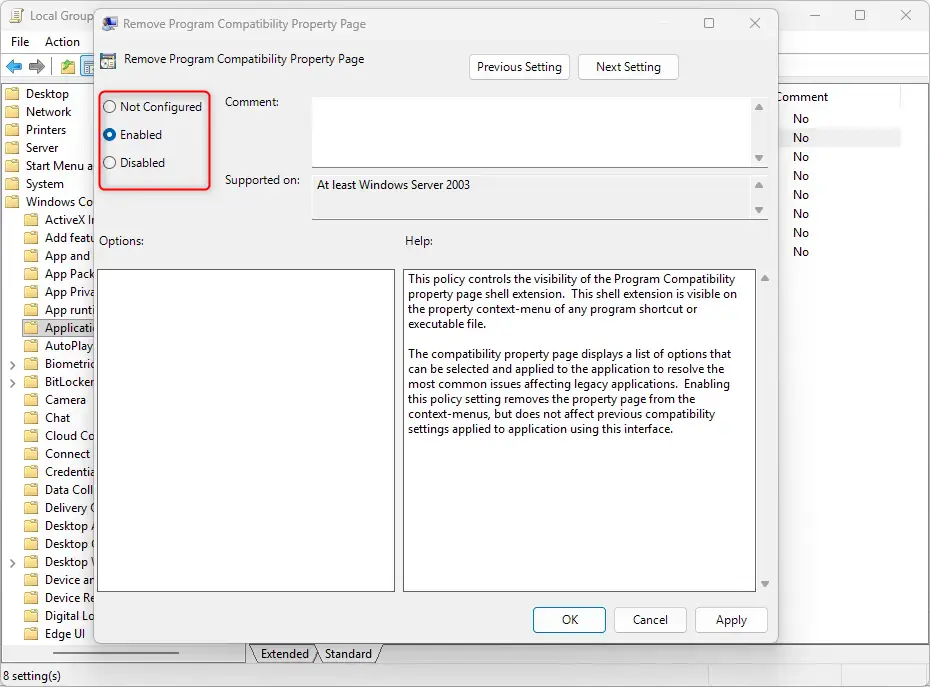930x687 pixels.
Task: Expand the Desktop Window tree node below Device
Action: tap(12, 562)
